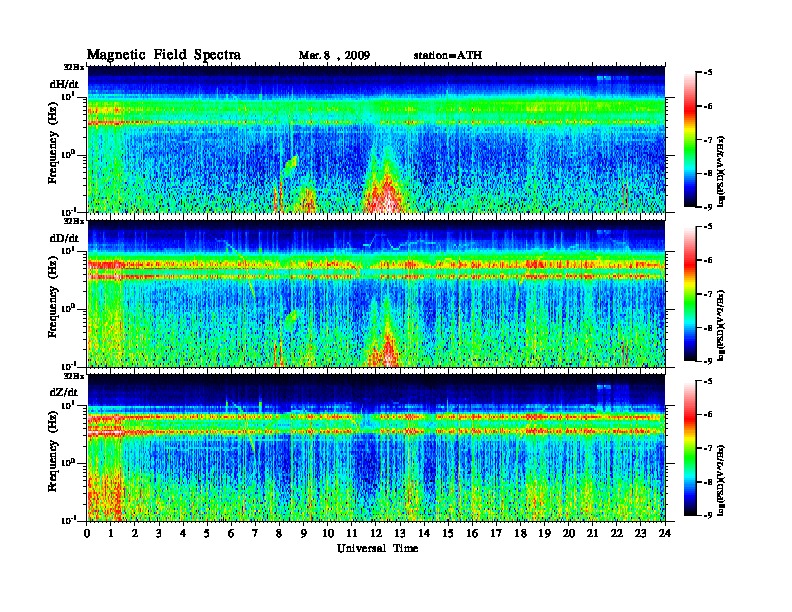Click the 'Magnetic Field Spectra' title
The width and height of the screenshot is (792, 612).
(x=164, y=55)
